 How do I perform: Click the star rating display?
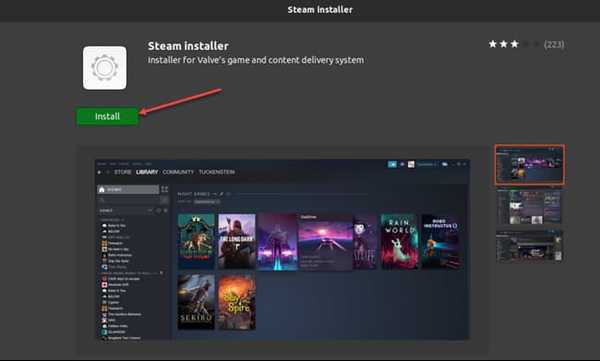[x=514, y=44]
